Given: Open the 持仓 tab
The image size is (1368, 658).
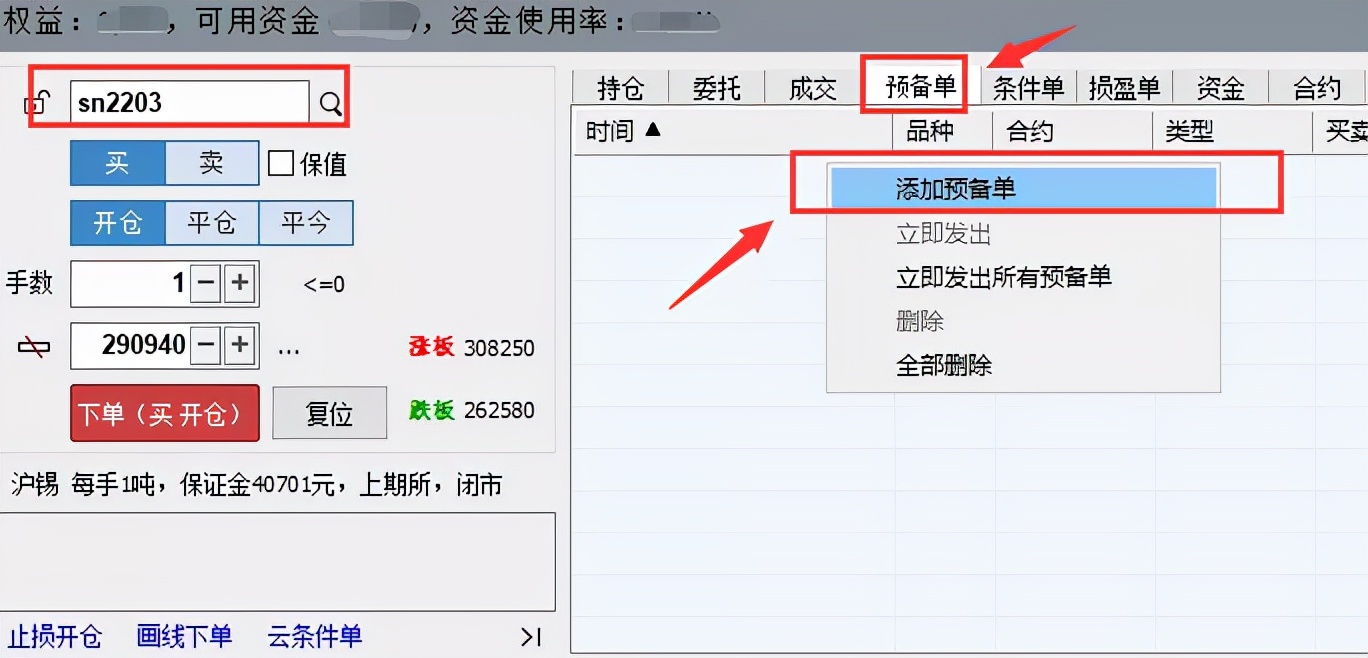Looking at the screenshot, I should point(620,88).
